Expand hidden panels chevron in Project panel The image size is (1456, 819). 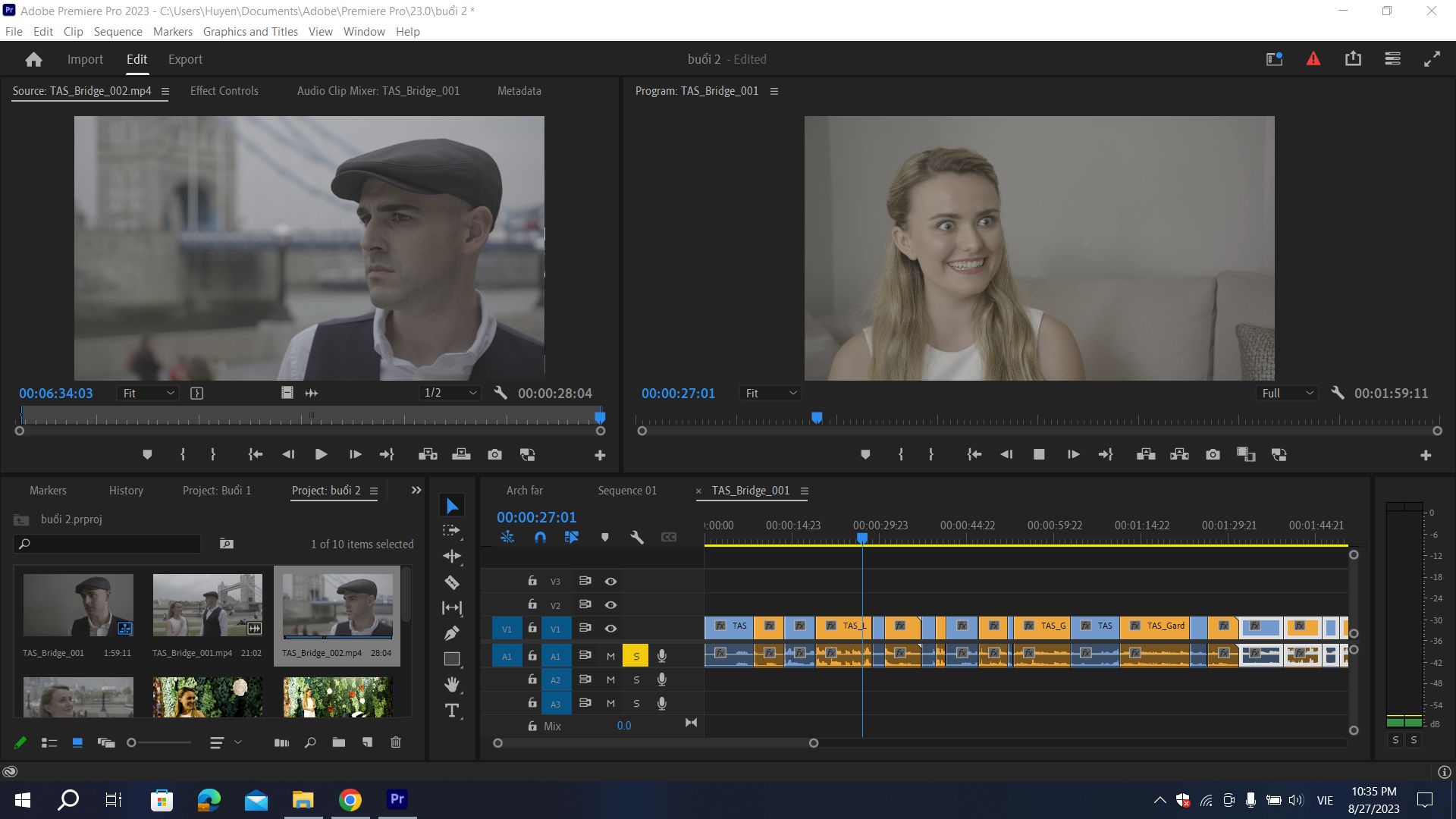[x=416, y=491]
